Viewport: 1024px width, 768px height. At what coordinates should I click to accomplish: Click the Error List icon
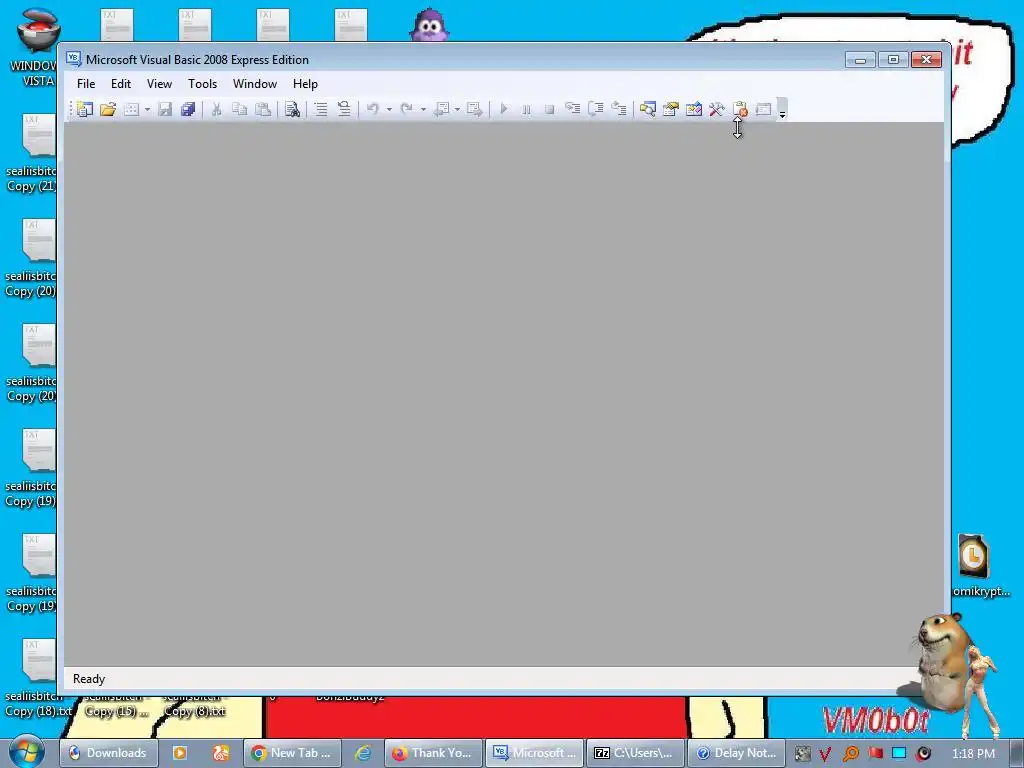(740, 109)
